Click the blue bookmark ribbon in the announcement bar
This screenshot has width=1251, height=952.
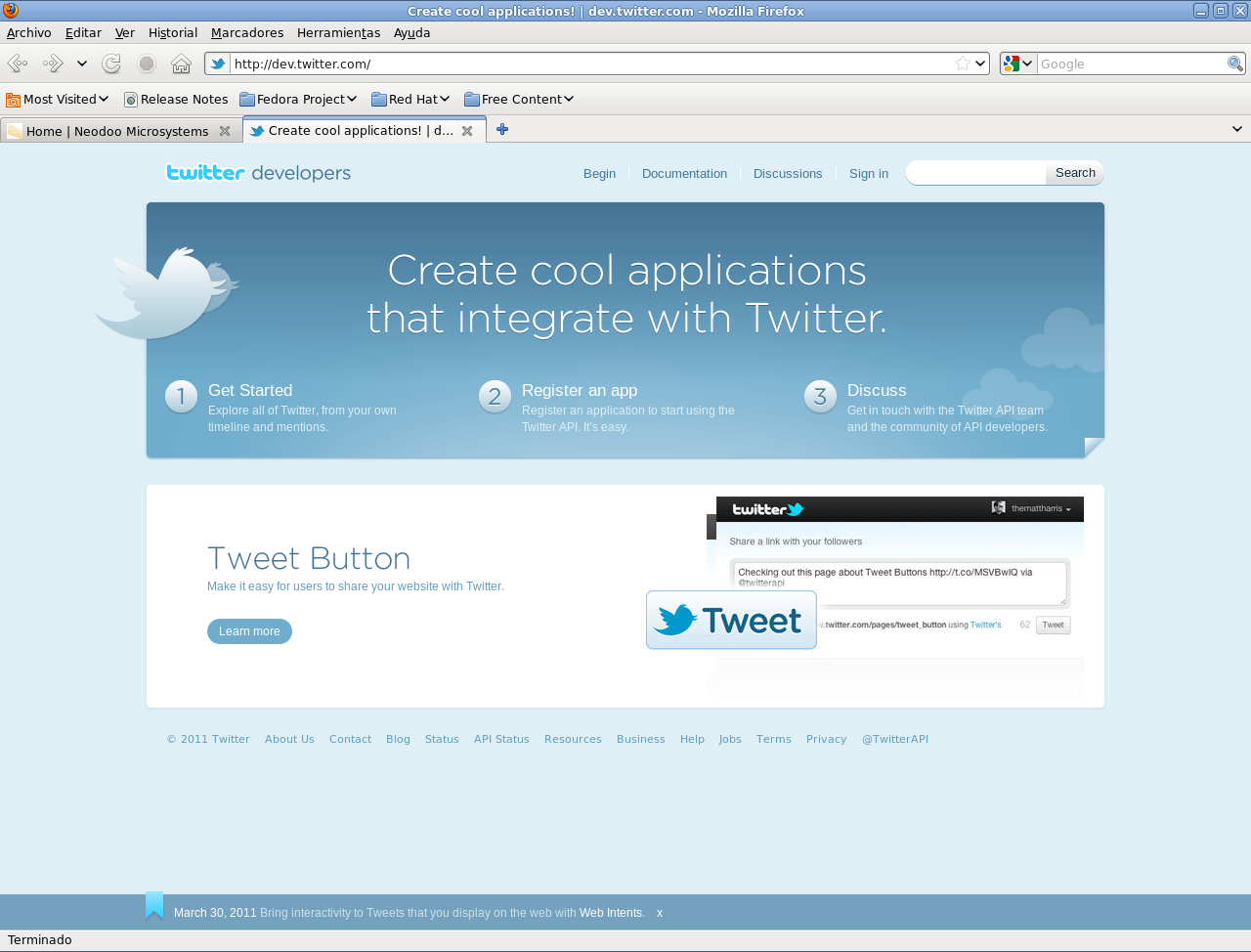pos(154,906)
